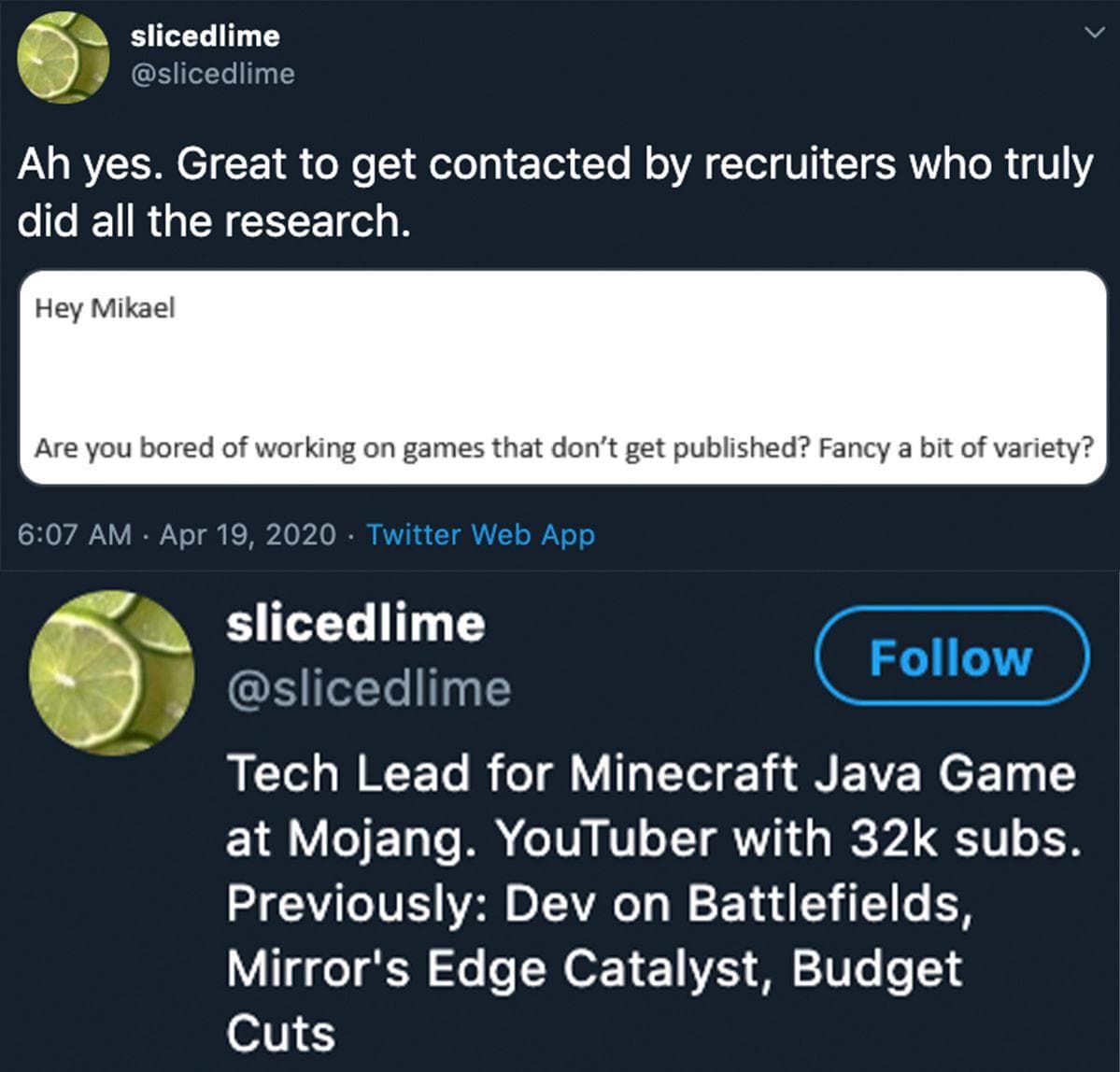Click "Tech Lead for Minecraft Java Game" bio line
1120x1072 pixels.
click(x=651, y=775)
